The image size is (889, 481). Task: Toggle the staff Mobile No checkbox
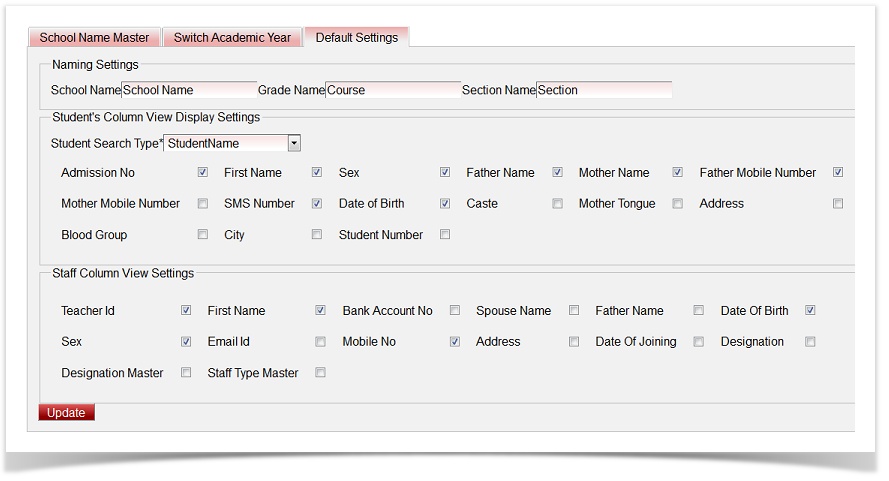[455, 341]
